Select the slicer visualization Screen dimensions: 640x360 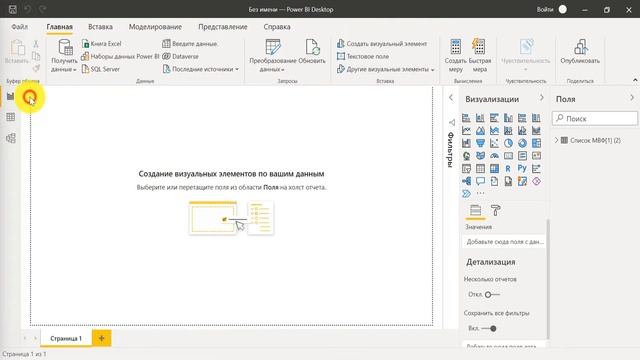[x=466, y=169]
